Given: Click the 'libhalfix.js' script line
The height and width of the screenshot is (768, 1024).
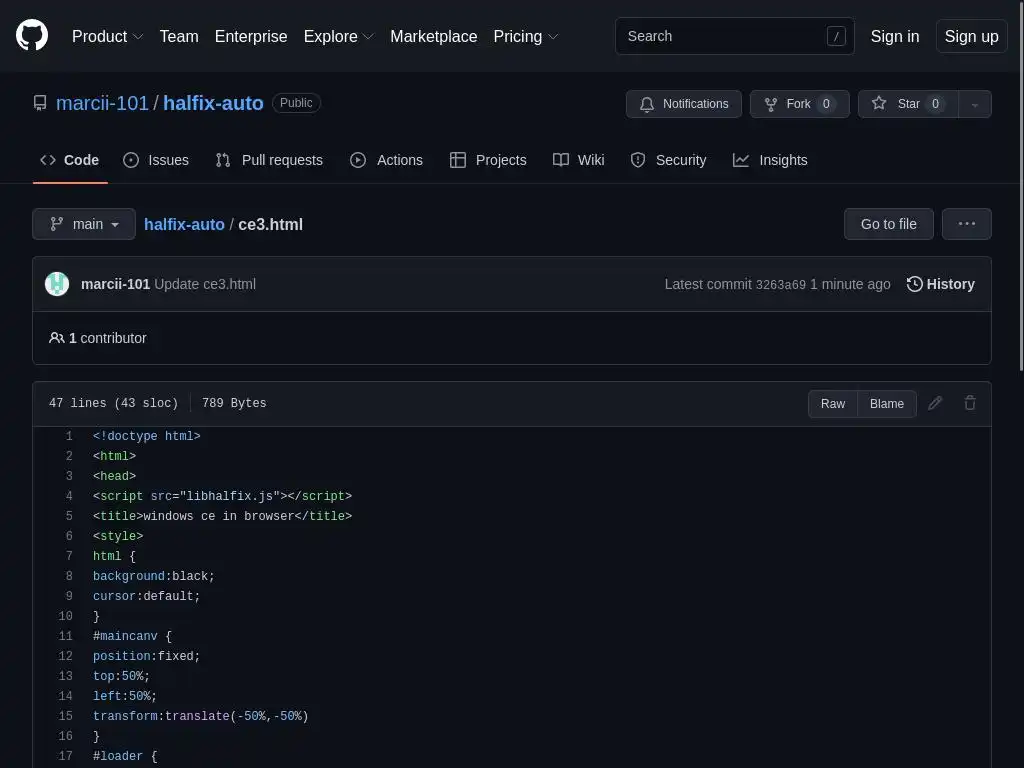Looking at the screenshot, I should pyautogui.click(x=222, y=496).
